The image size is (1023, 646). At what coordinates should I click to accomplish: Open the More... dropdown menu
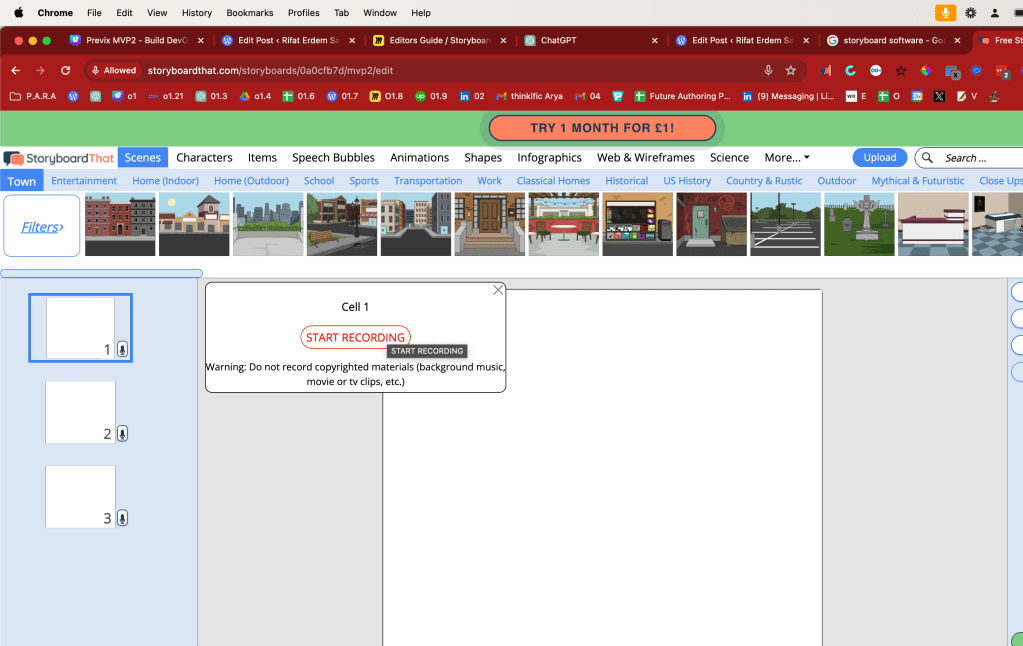point(787,157)
